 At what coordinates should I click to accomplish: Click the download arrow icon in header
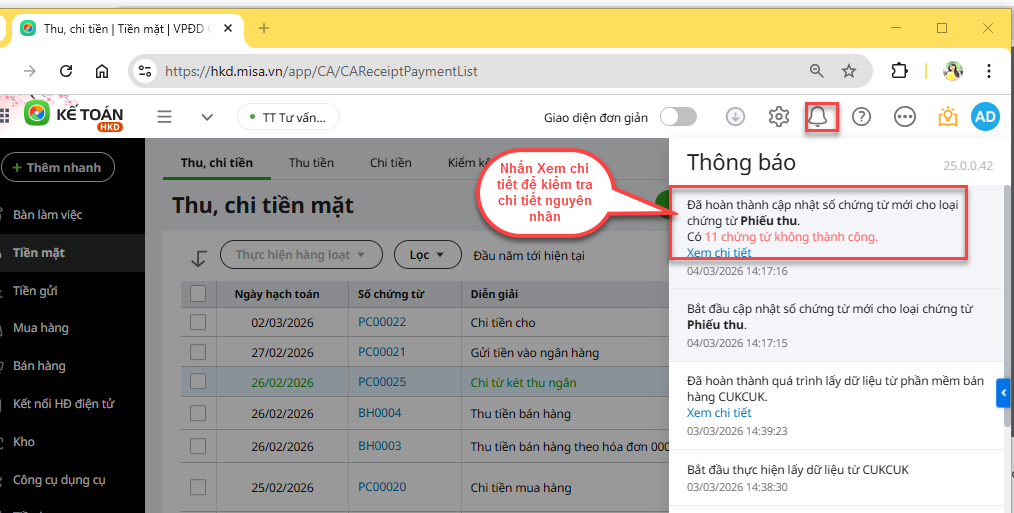coord(735,117)
